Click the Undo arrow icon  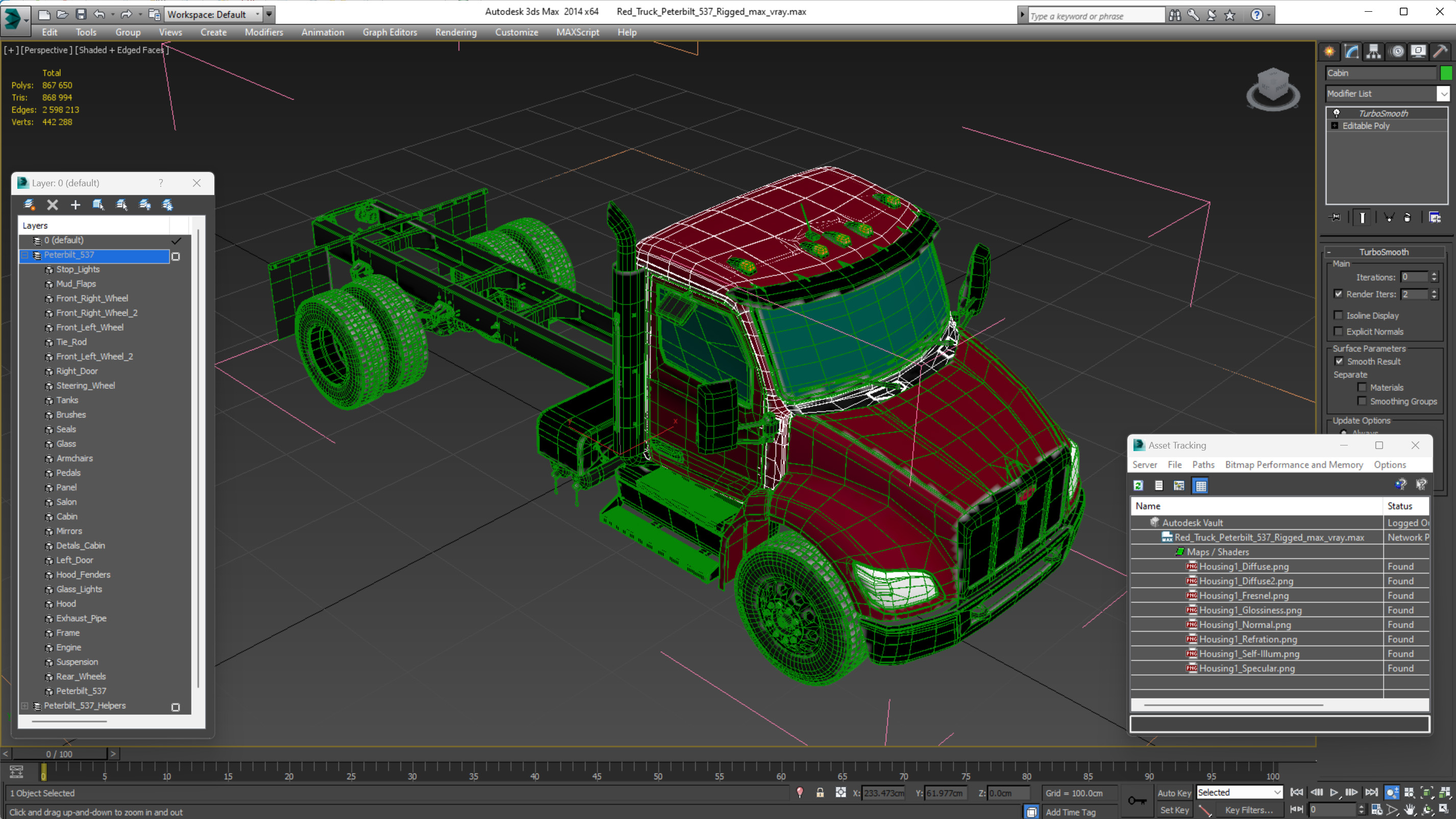click(x=99, y=14)
